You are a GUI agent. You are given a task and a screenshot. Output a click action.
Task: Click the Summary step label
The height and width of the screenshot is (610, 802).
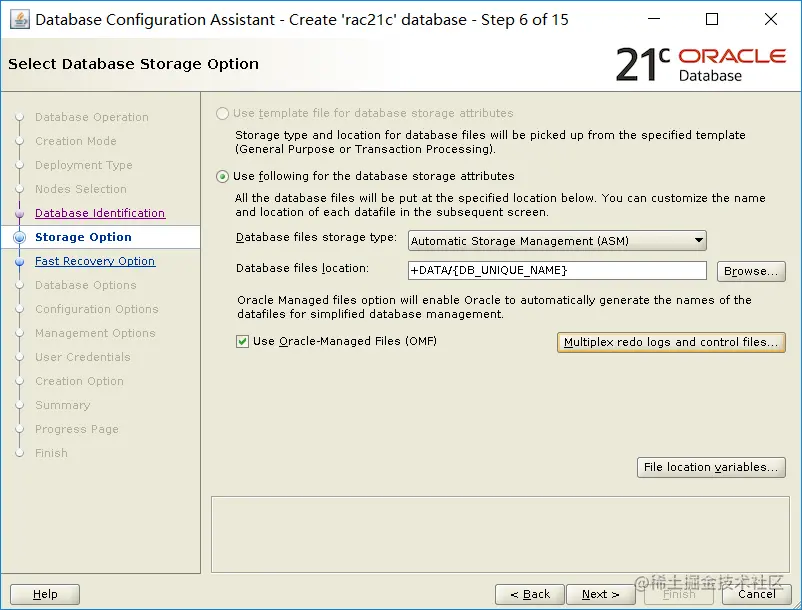point(62,405)
